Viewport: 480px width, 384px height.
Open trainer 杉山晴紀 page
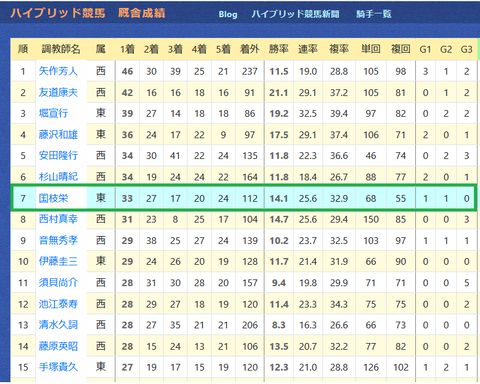(x=58, y=177)
